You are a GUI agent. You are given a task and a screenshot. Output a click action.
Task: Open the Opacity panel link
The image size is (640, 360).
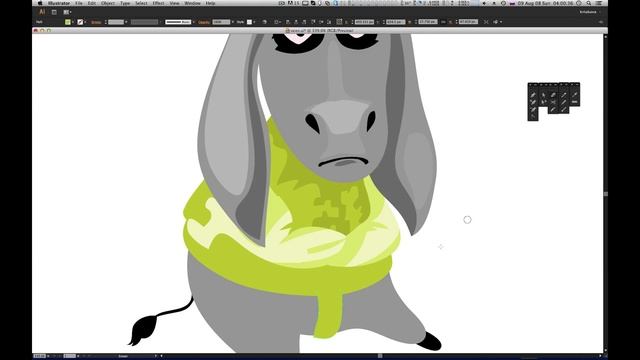[x=203, y=22]
